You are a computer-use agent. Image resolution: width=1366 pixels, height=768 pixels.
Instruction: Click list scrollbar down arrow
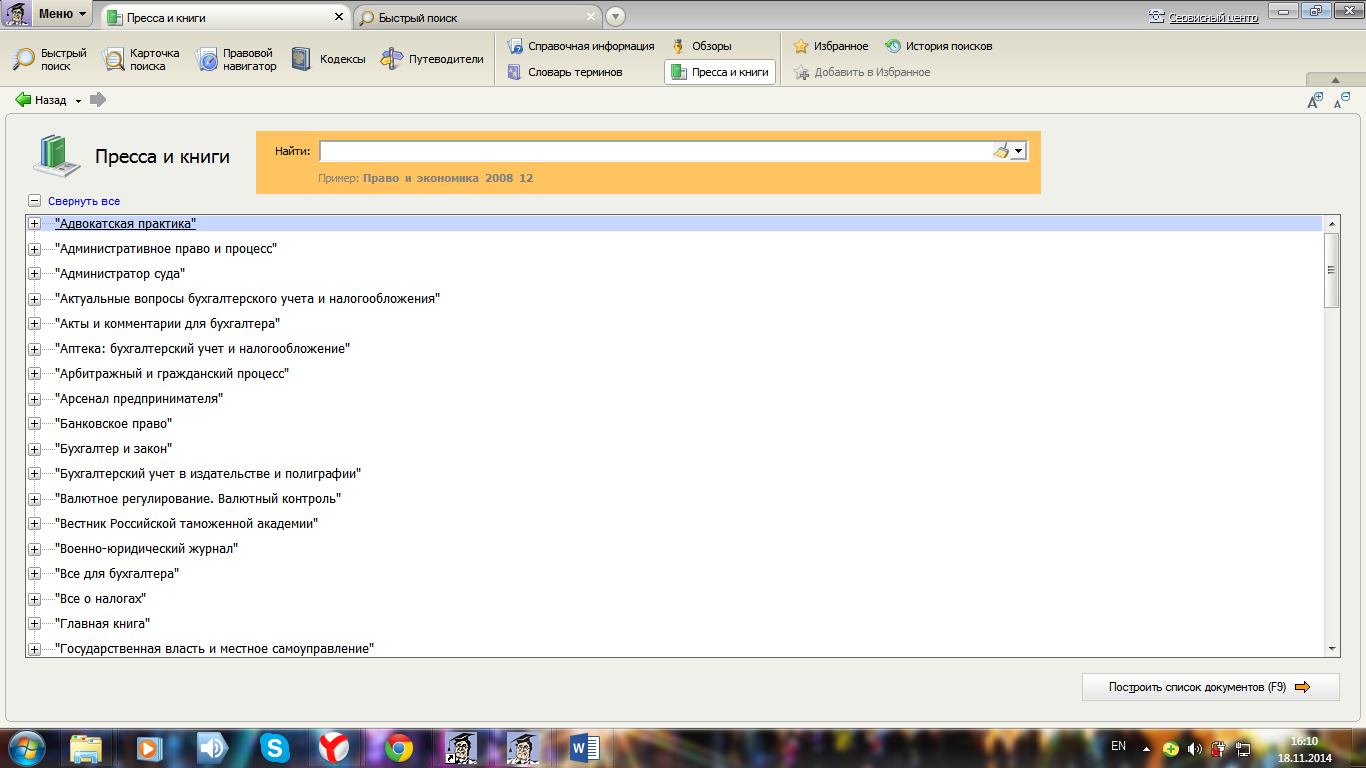coord(1331,649)
